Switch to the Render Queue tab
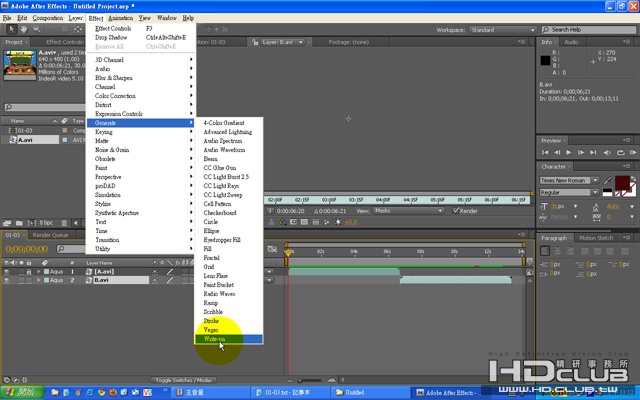Image resolution: width=640 pixels, height=400 pixels. [x=50, y=235]
